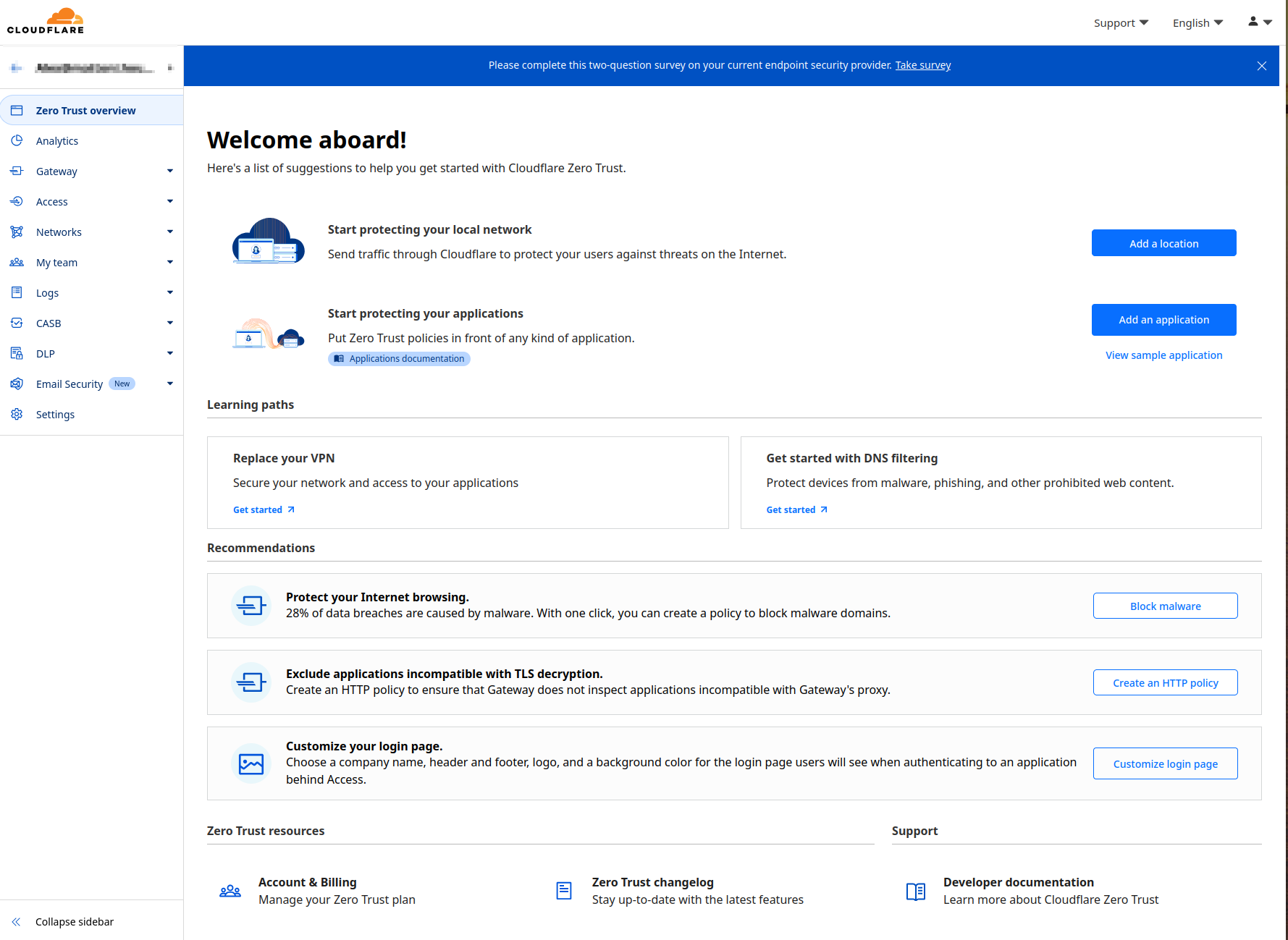Expand the CASB menu arrow
This screenshot has height=940, width=1288.
click(170, 323)
